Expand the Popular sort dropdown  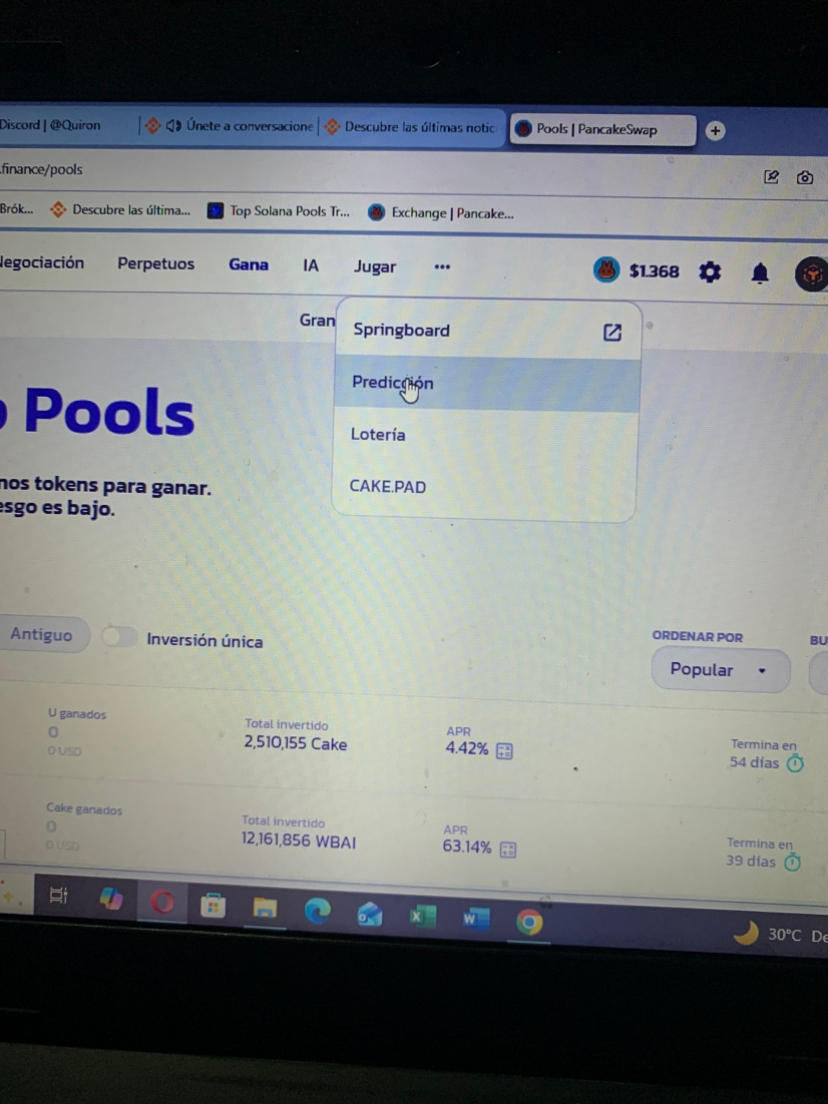tap(720, 670)
